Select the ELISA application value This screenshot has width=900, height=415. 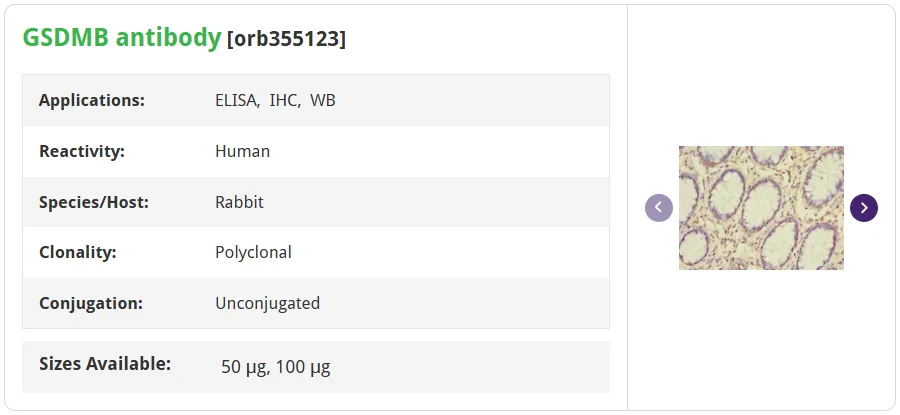pyautogui.click(x=238, y=101)
